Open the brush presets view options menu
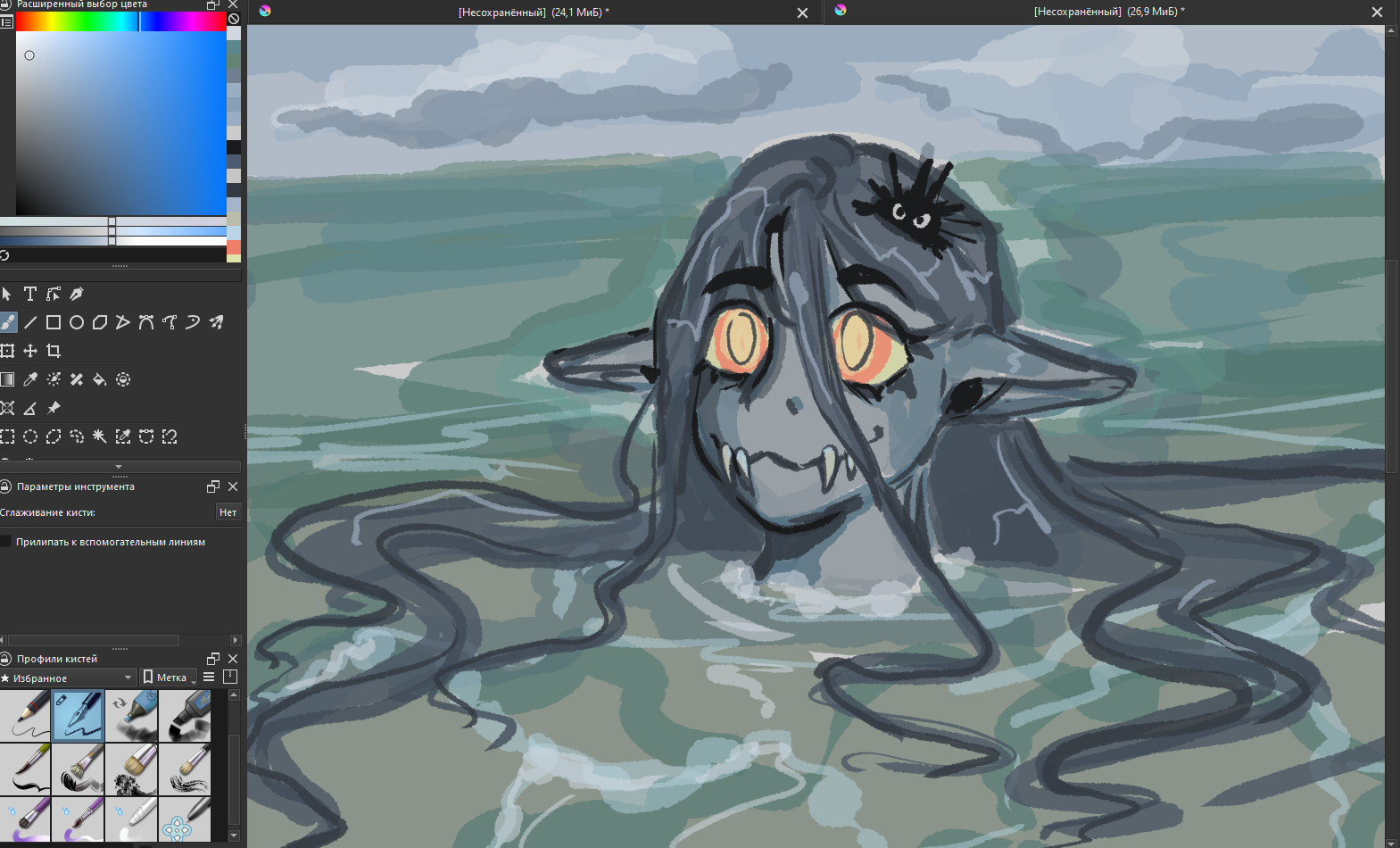This screenshot has height=848, width=1400. coord(209,678)
